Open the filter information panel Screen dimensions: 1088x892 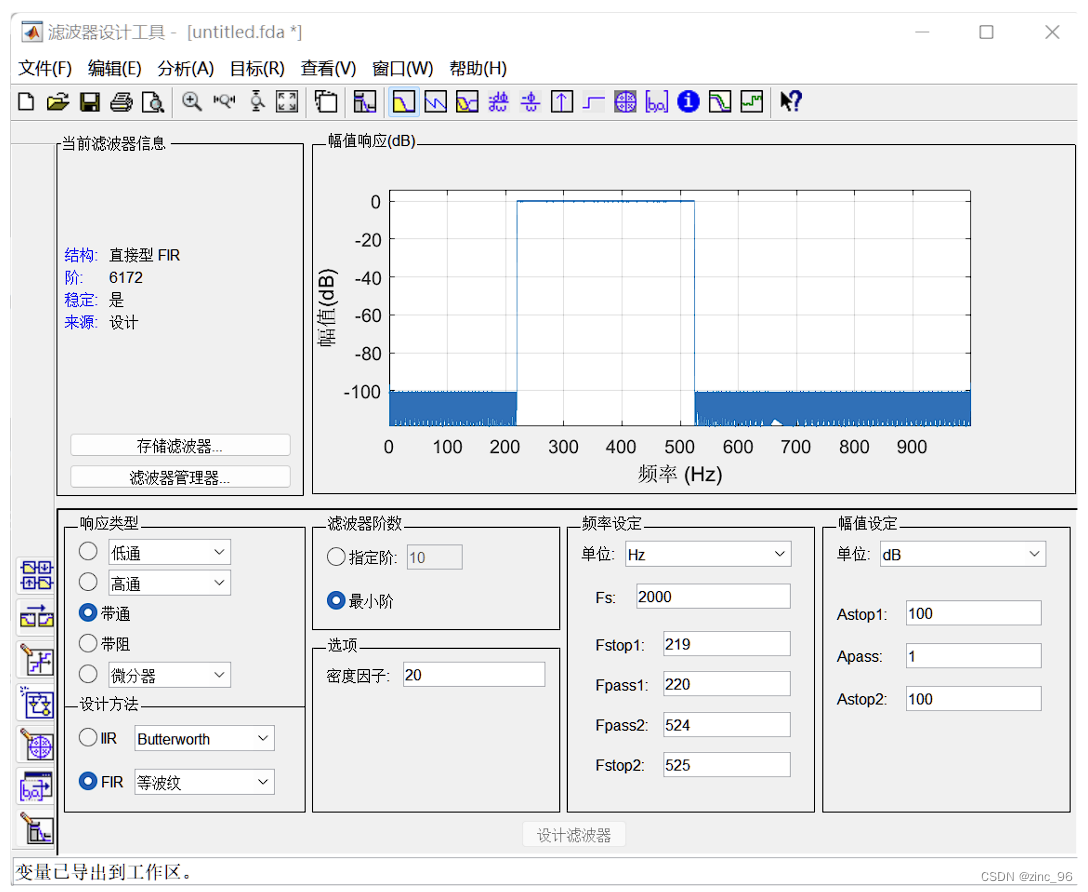pos(688,101)
